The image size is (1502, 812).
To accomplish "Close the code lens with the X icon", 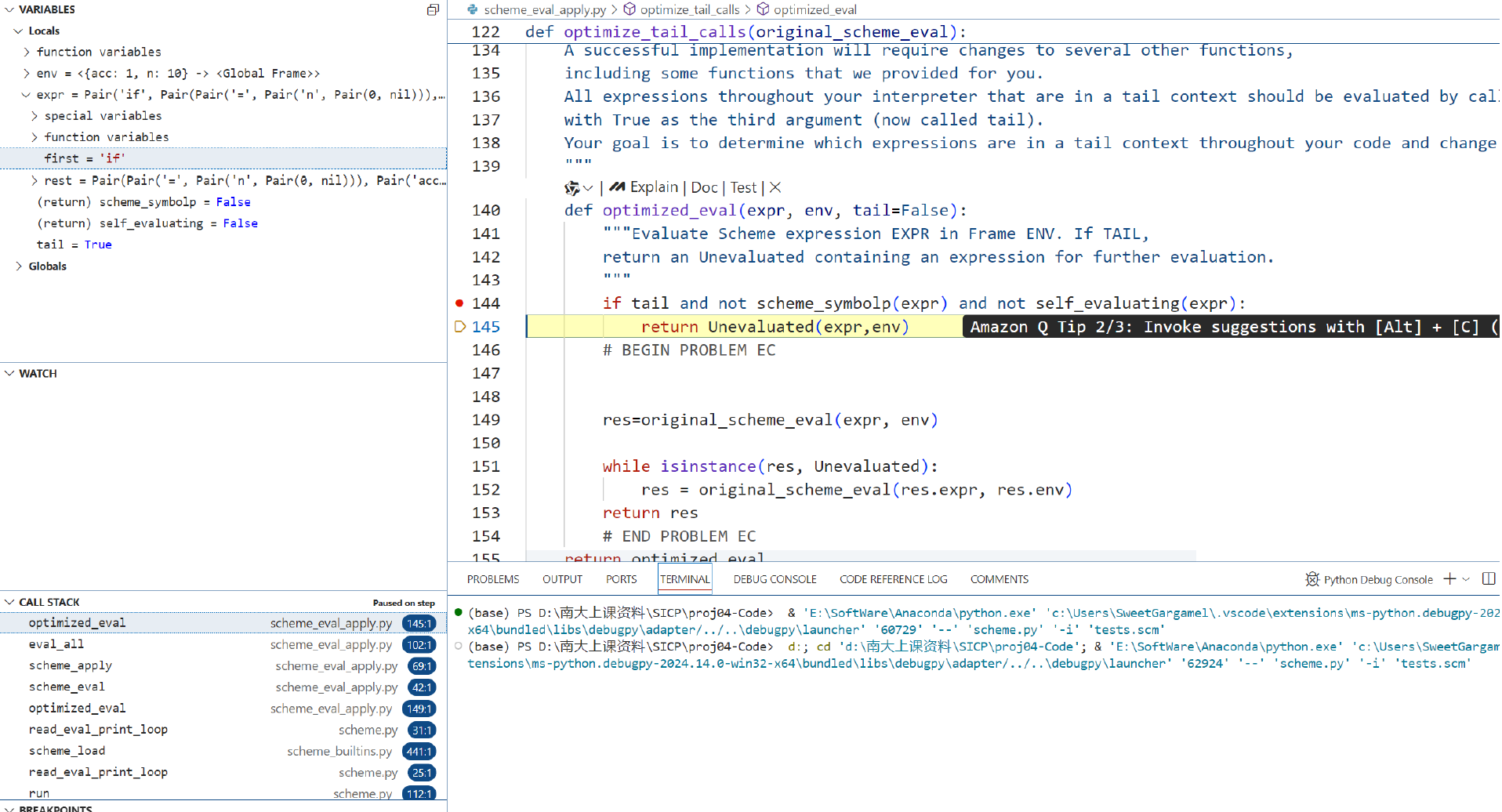I will (775, 187).
